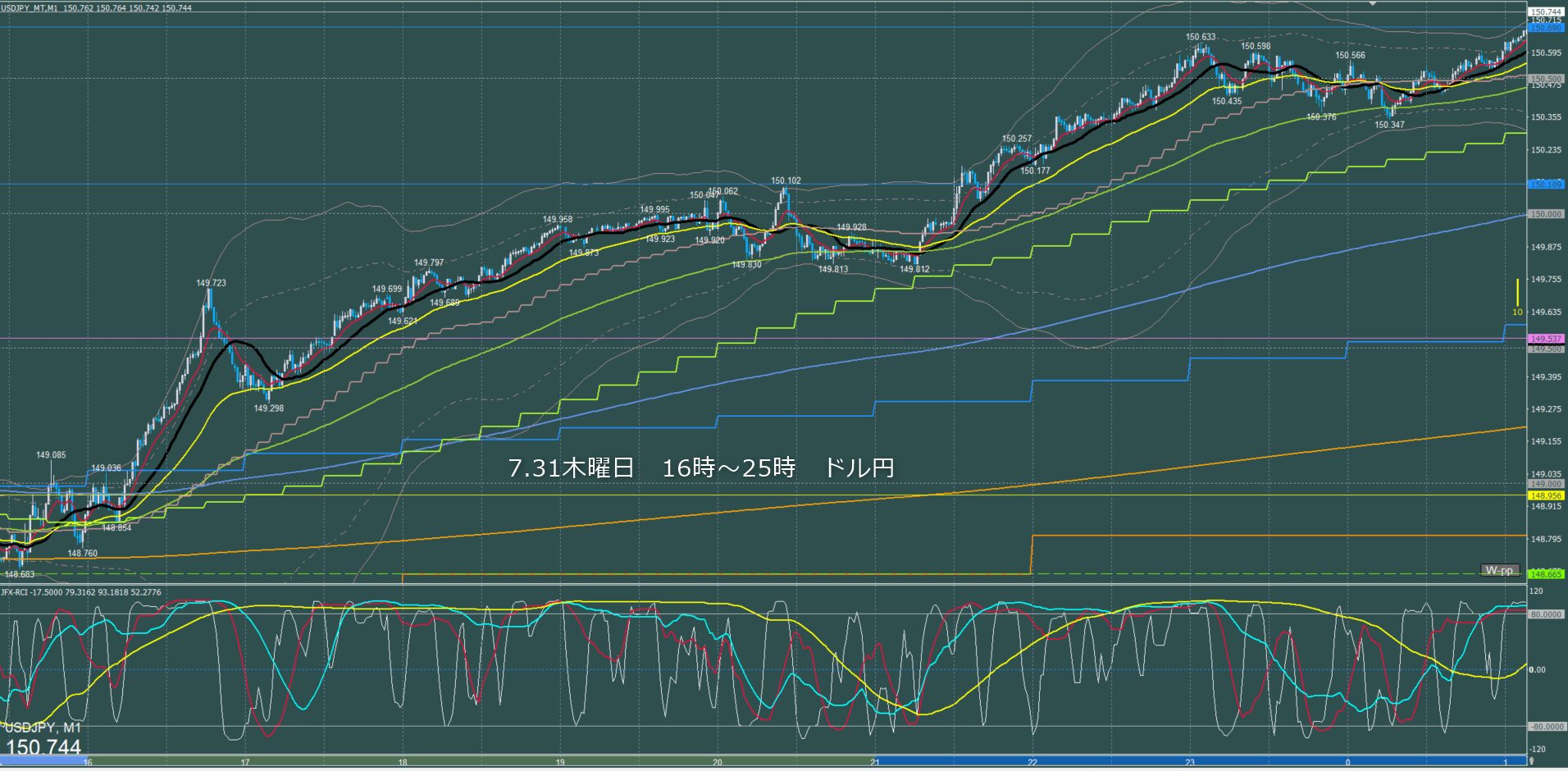Click the yellow vertical line marked 10

coord(1517,293)
